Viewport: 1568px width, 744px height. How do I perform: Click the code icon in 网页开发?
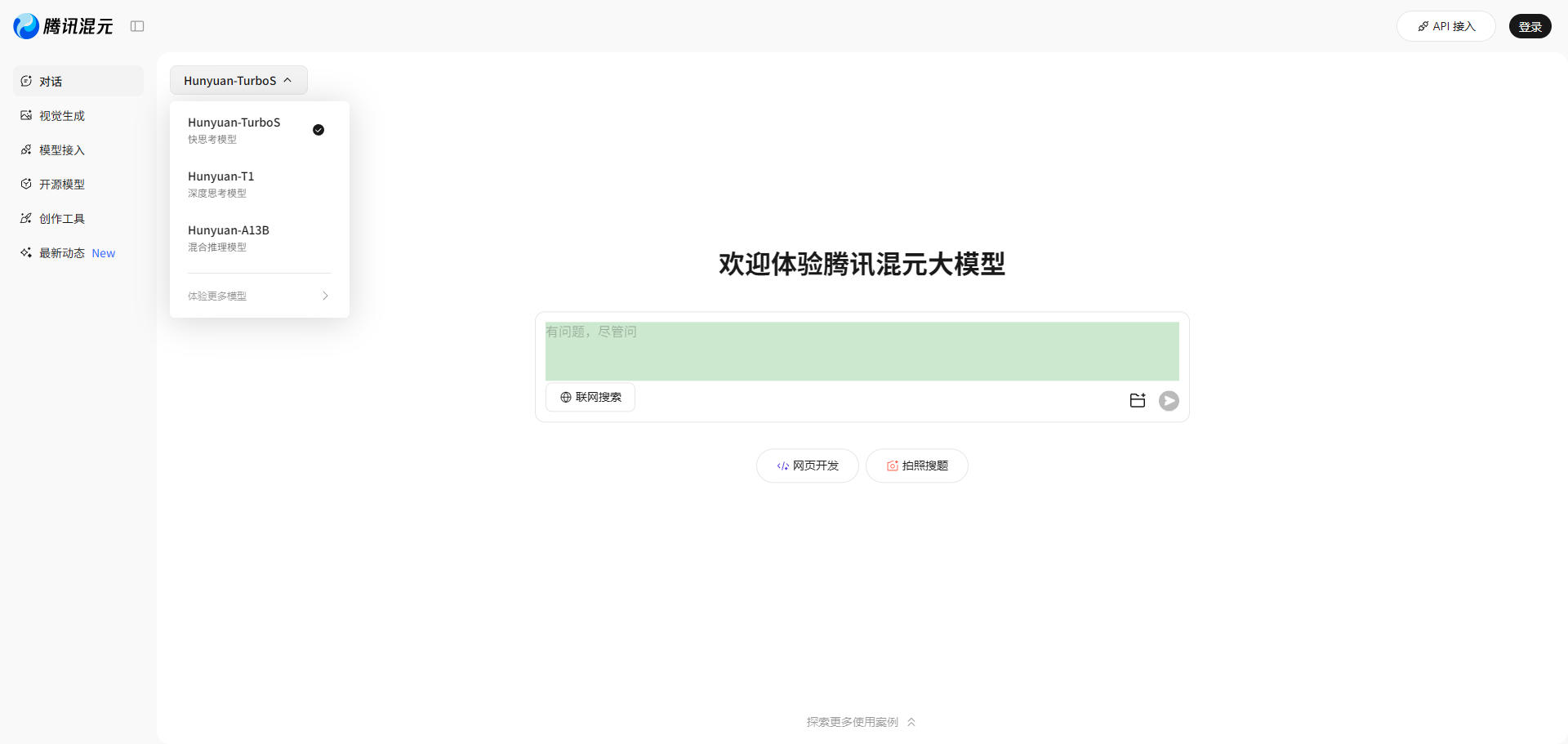click(782, 466)
